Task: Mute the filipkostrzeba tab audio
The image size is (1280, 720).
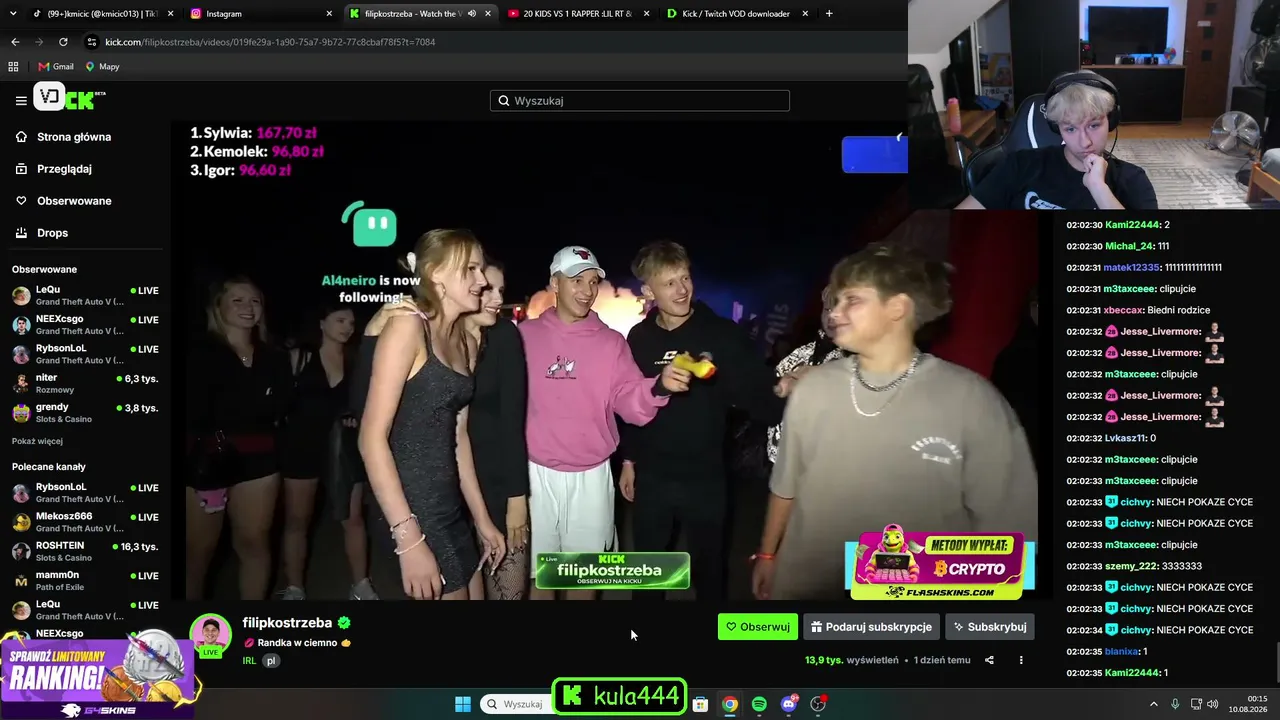Action: click(472, 14)
